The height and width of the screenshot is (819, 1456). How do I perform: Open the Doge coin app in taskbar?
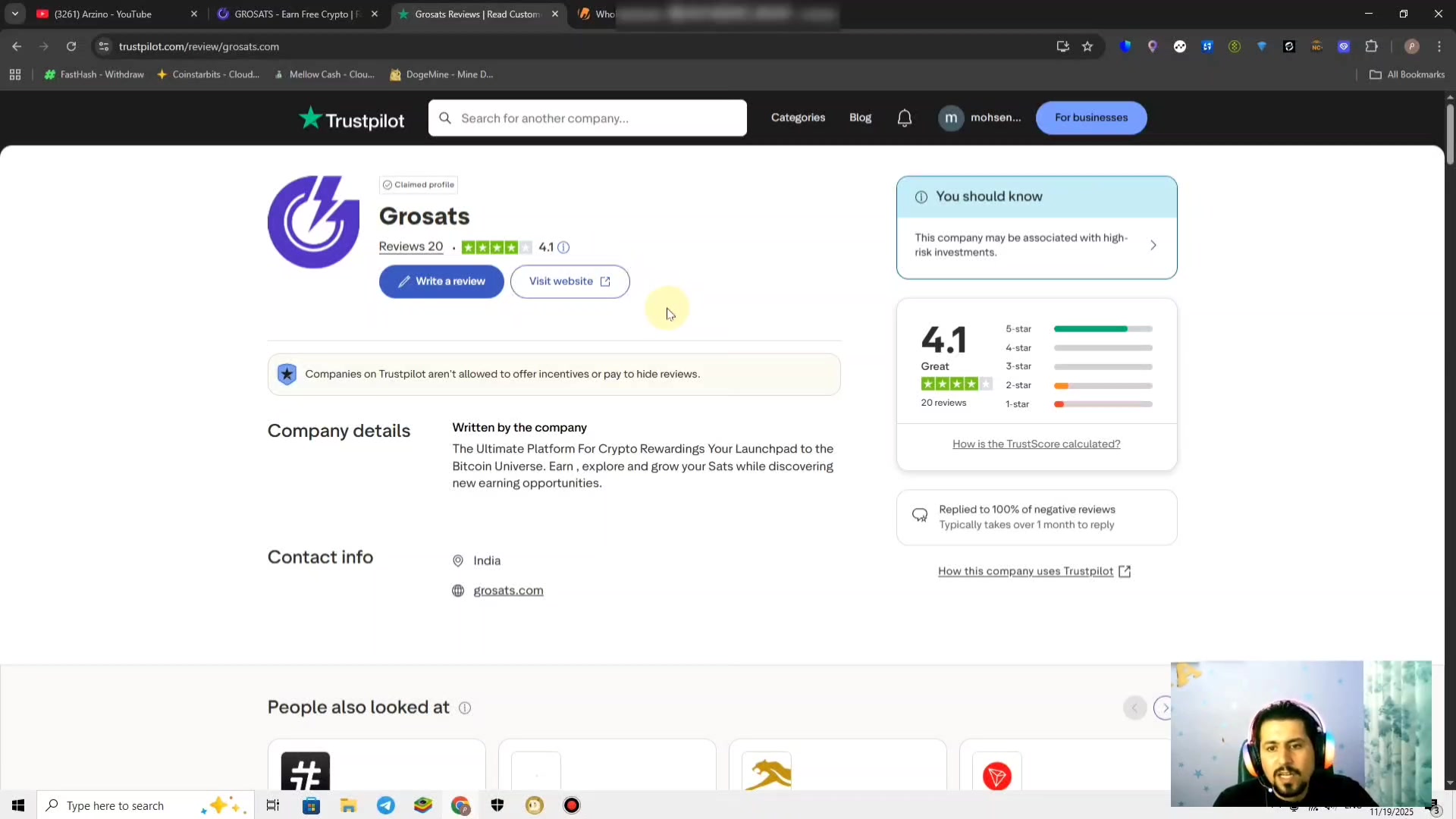(x=535, y=805)
